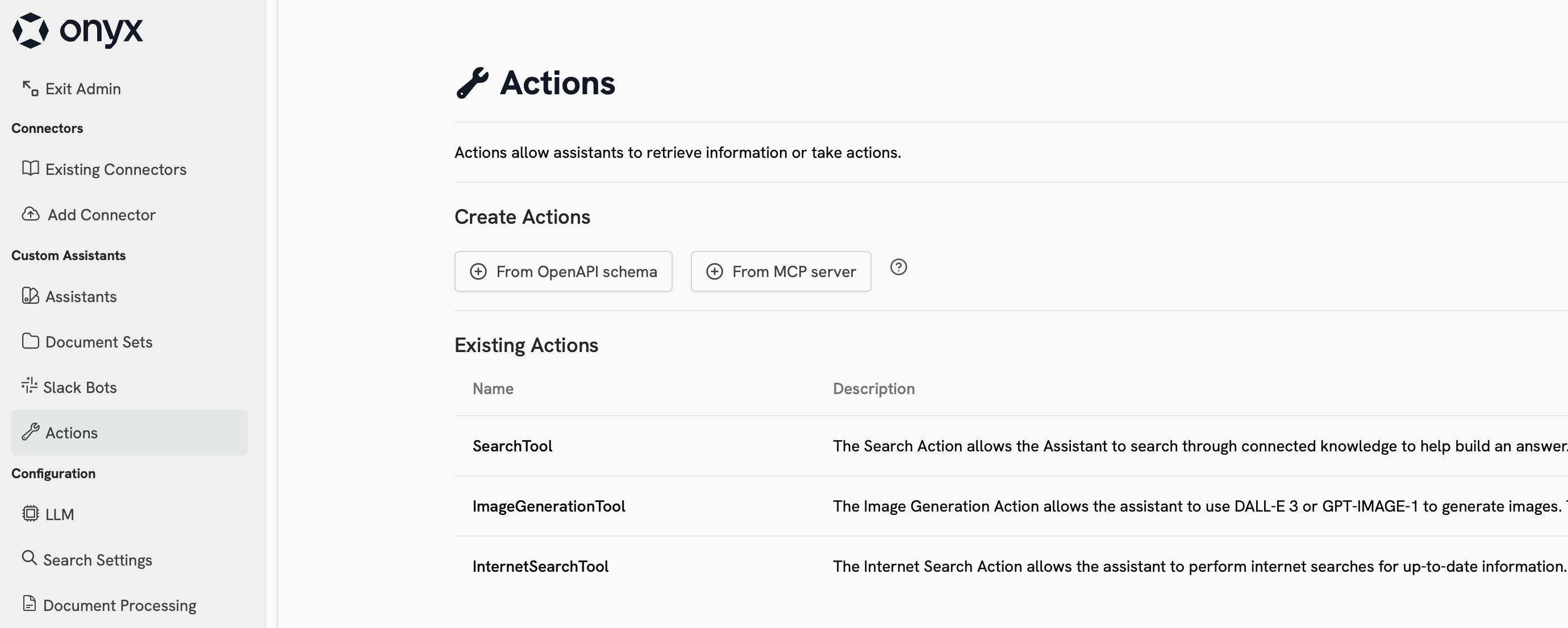Click the Actions wrench icon
The height and width of the screenshot is (628, 1568).
tap(30, 432)
